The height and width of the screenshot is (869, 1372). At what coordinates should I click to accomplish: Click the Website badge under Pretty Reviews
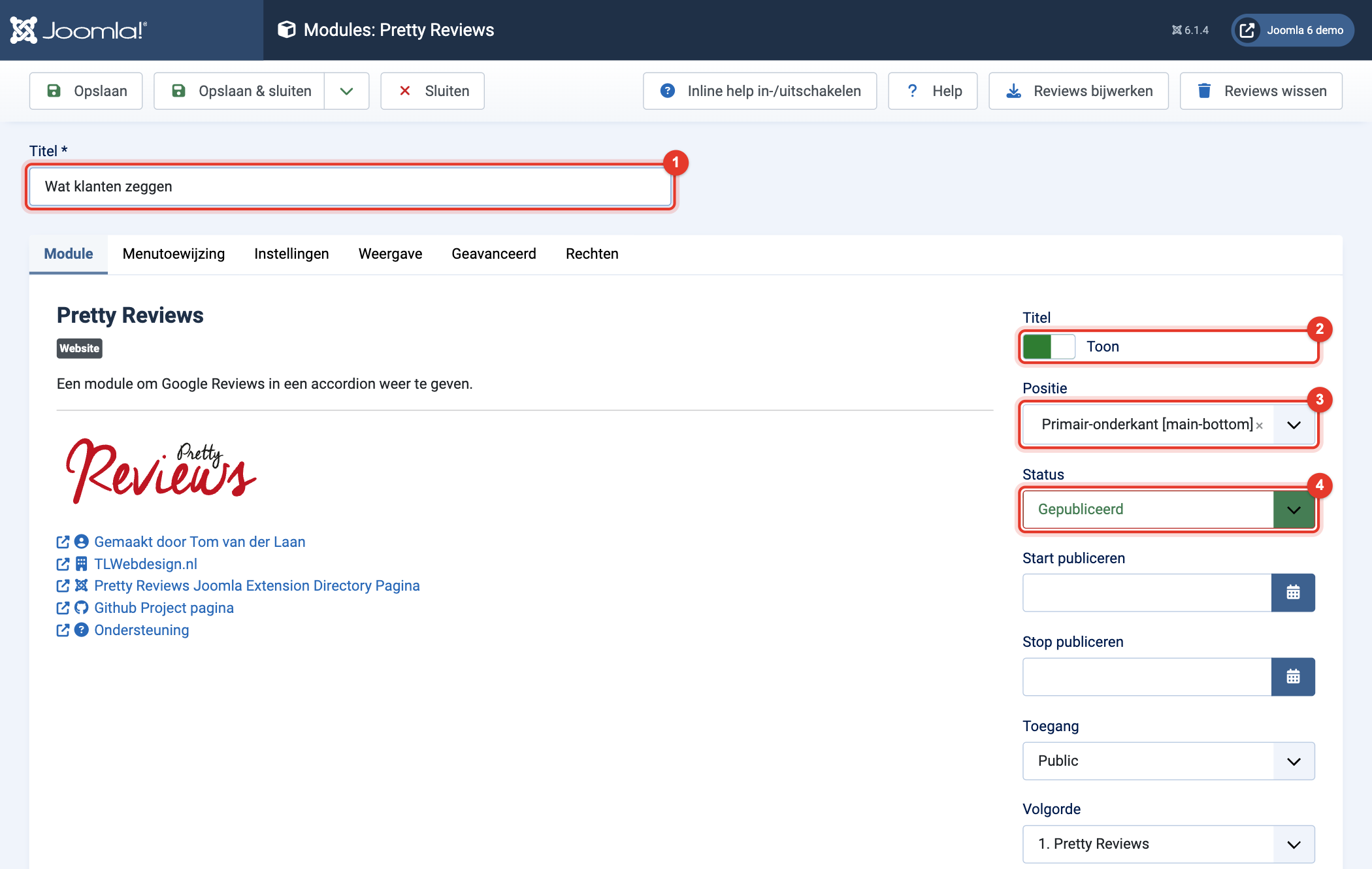click(80, 348)
